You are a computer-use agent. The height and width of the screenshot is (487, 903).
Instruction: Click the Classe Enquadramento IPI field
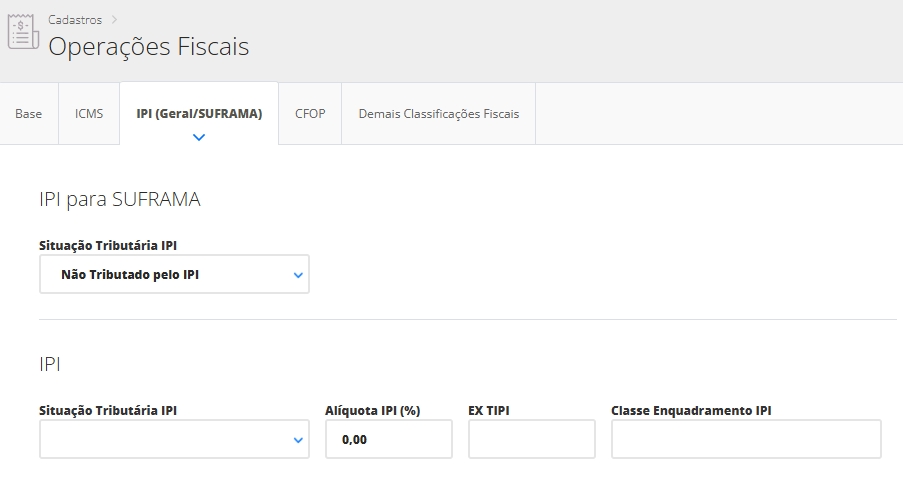746,439
